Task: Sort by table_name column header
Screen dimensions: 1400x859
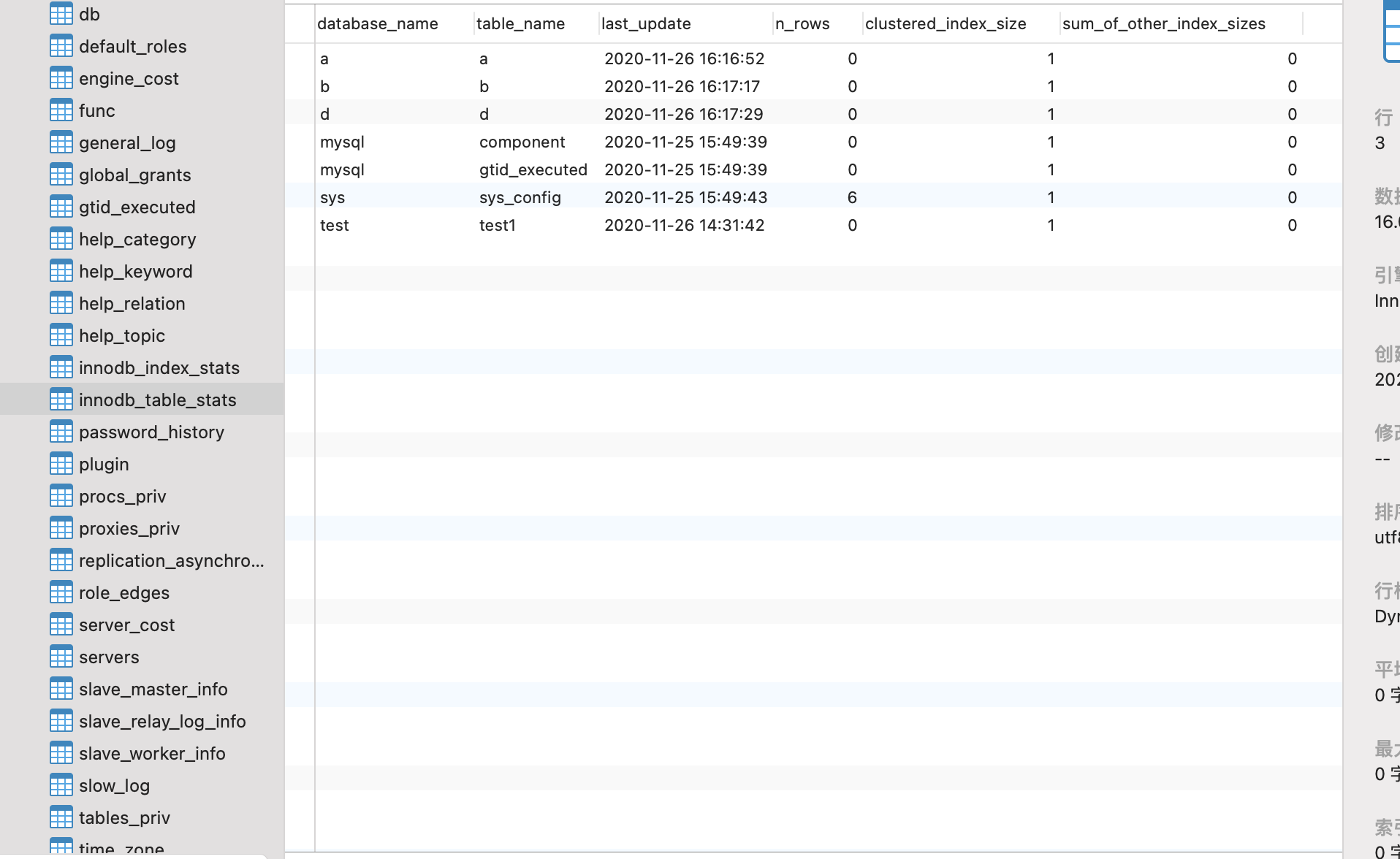Action: coord(520,23)
